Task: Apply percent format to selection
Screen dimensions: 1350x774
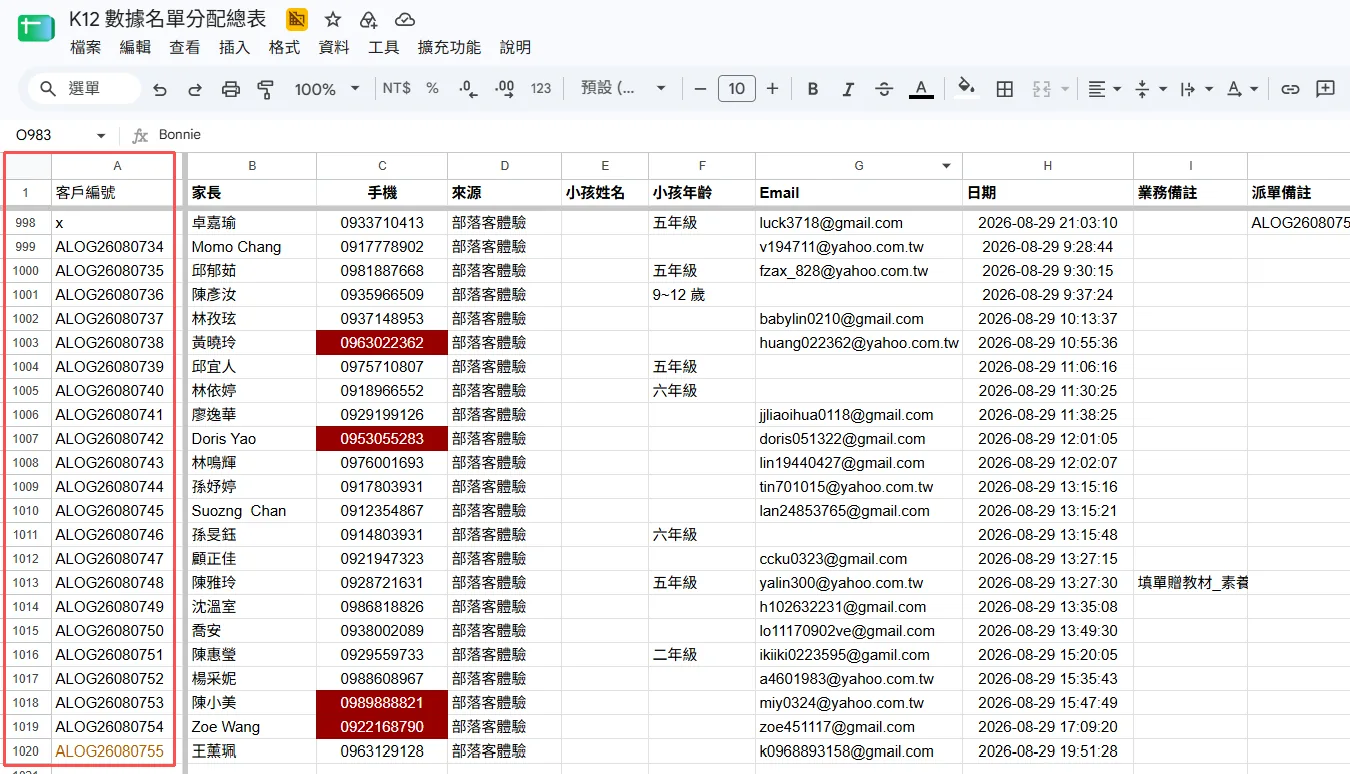Action: pos(432,88)
